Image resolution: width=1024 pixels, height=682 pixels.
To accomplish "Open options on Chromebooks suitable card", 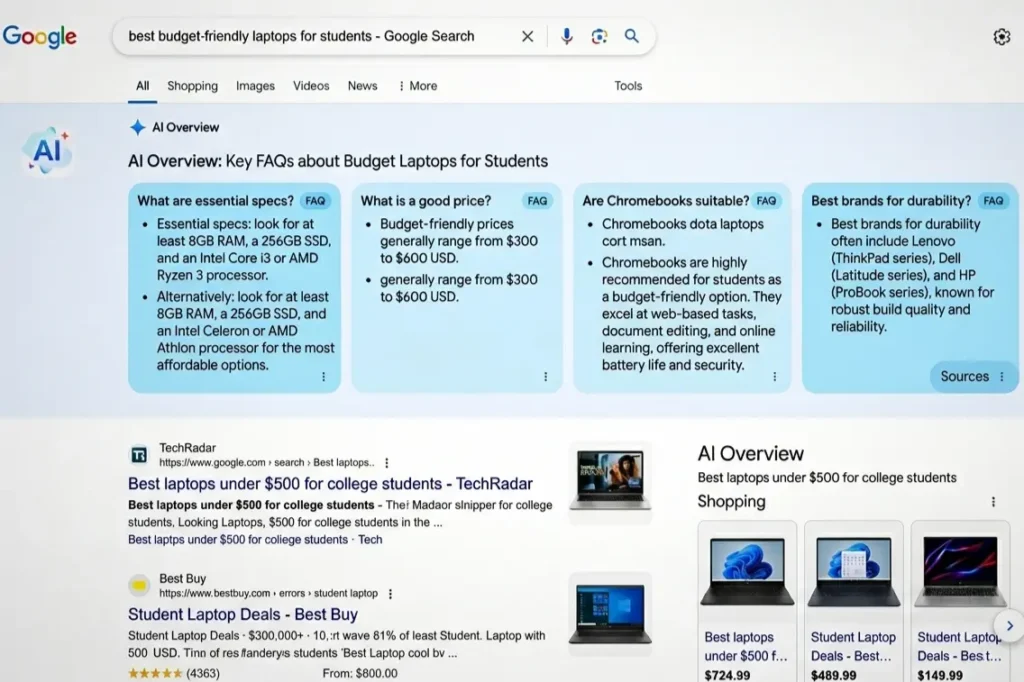I will click(x=774, y=377).
